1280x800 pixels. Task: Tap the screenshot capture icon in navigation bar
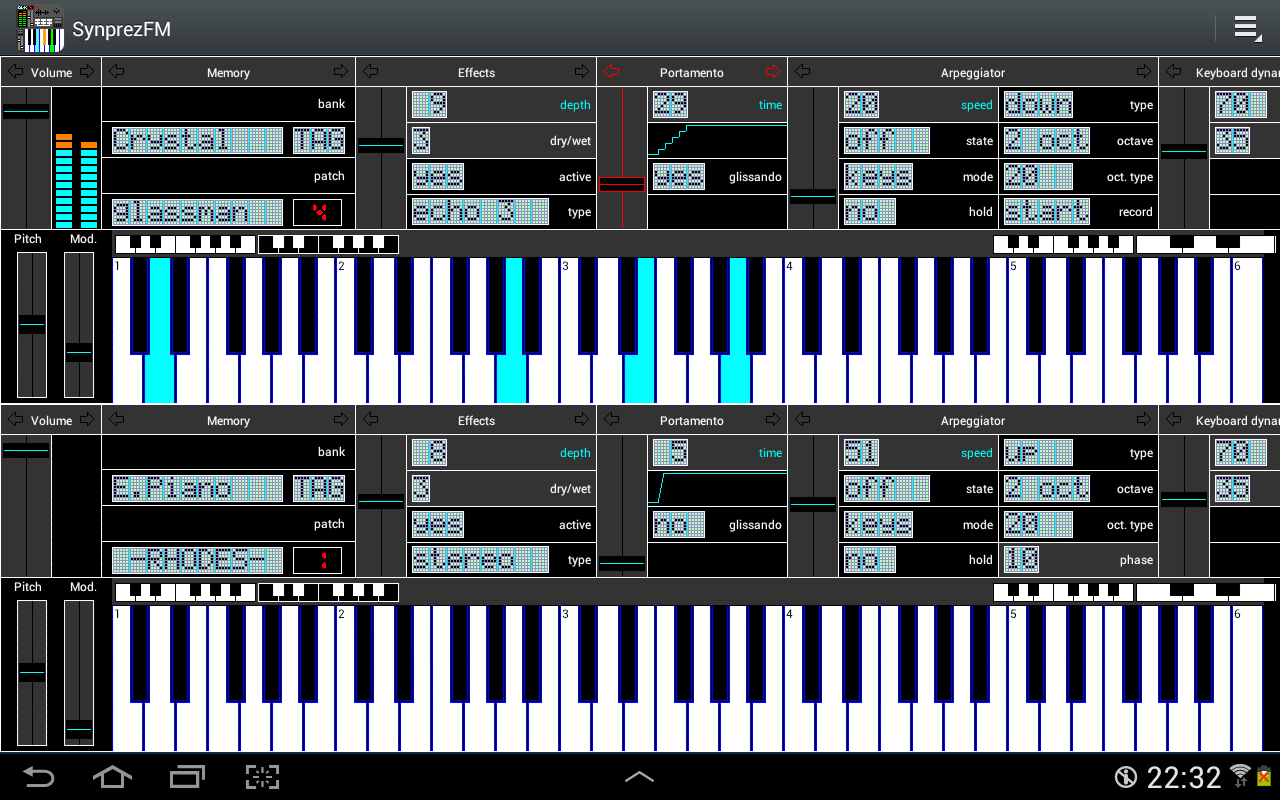tap(262, 777)
